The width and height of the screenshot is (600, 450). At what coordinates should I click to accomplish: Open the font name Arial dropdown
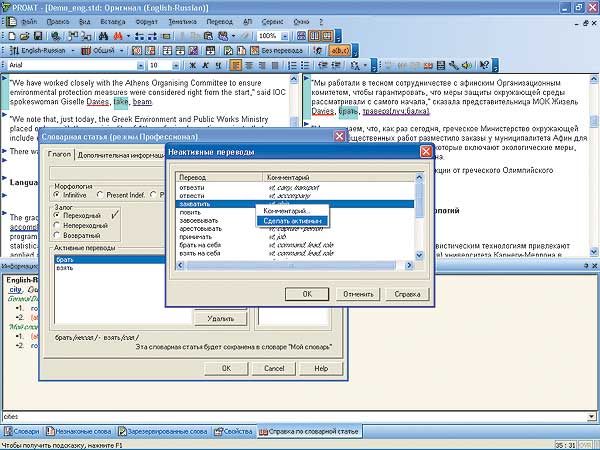pos(140,66)
